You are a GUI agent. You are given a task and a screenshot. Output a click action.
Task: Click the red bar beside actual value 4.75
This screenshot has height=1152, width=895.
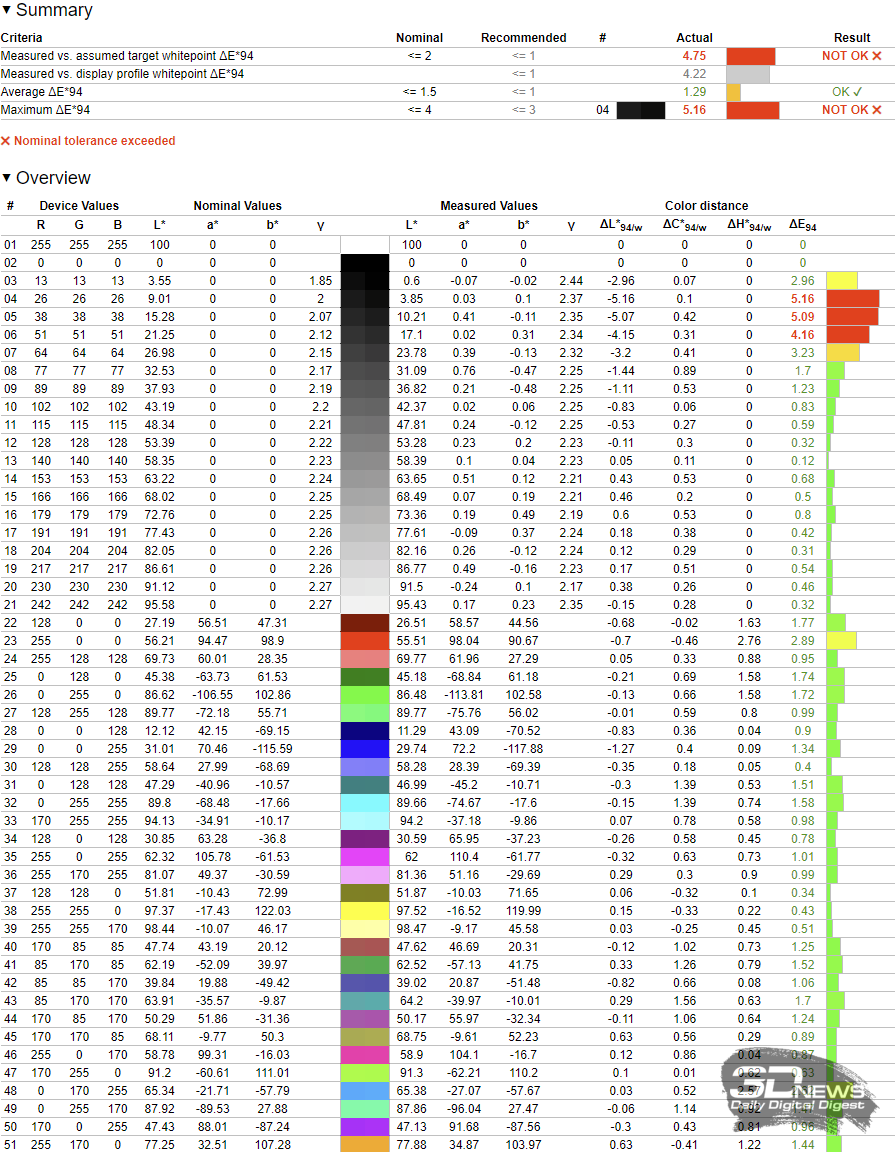[750, 56]
